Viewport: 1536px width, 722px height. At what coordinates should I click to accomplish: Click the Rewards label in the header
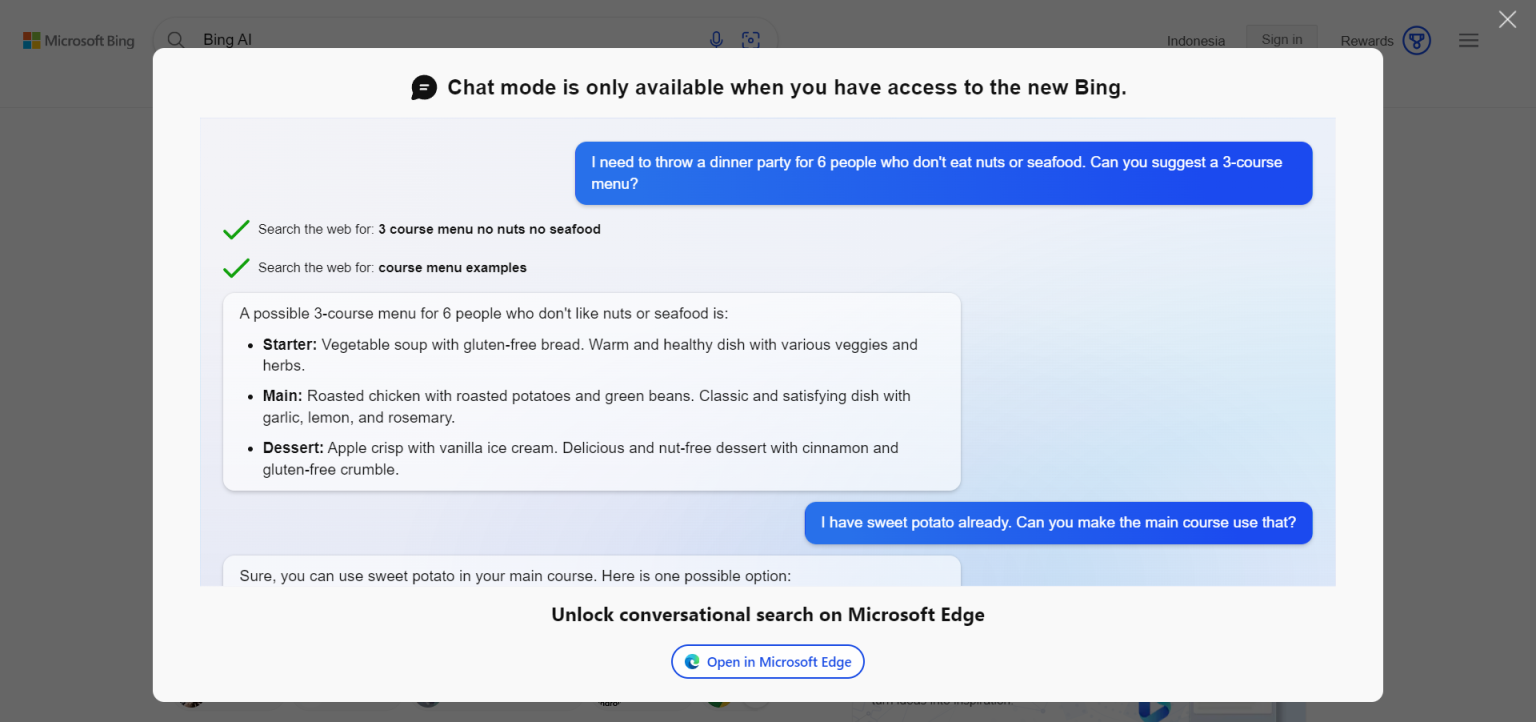[x=1365, y=40]
